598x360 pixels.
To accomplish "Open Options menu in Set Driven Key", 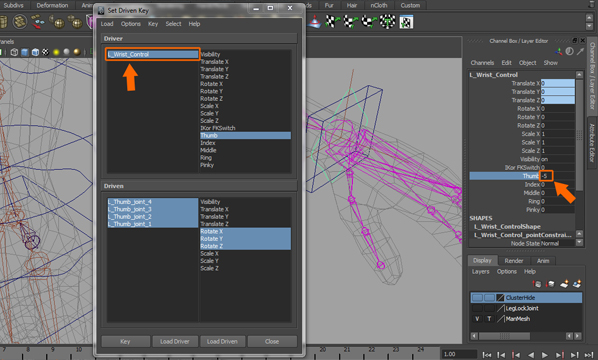I will (131, 24).
